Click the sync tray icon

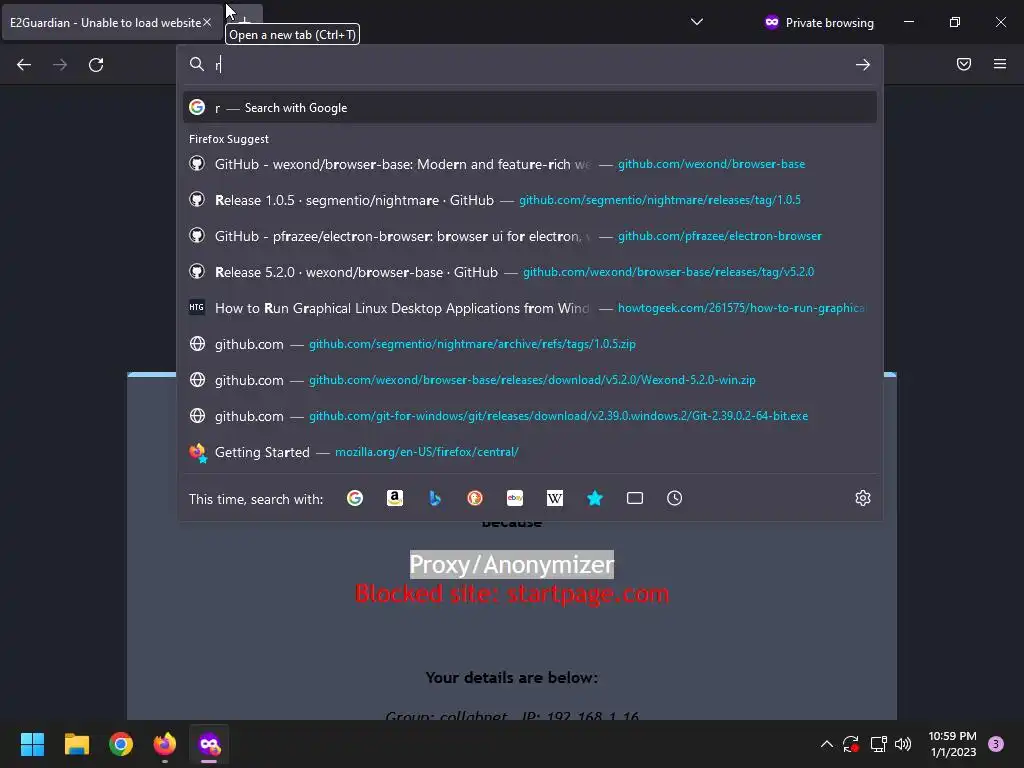click(851, 744)
